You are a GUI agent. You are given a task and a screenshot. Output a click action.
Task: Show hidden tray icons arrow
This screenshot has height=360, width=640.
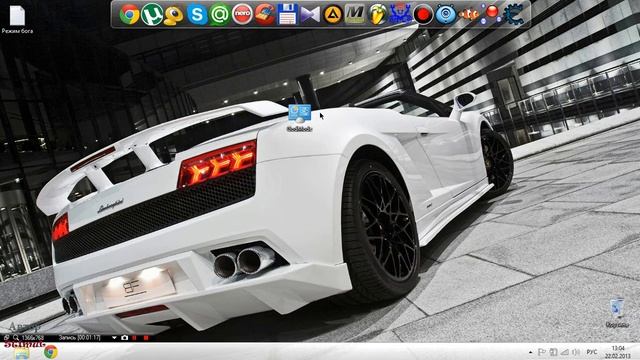pyautogui.click(x=530, y=352)
